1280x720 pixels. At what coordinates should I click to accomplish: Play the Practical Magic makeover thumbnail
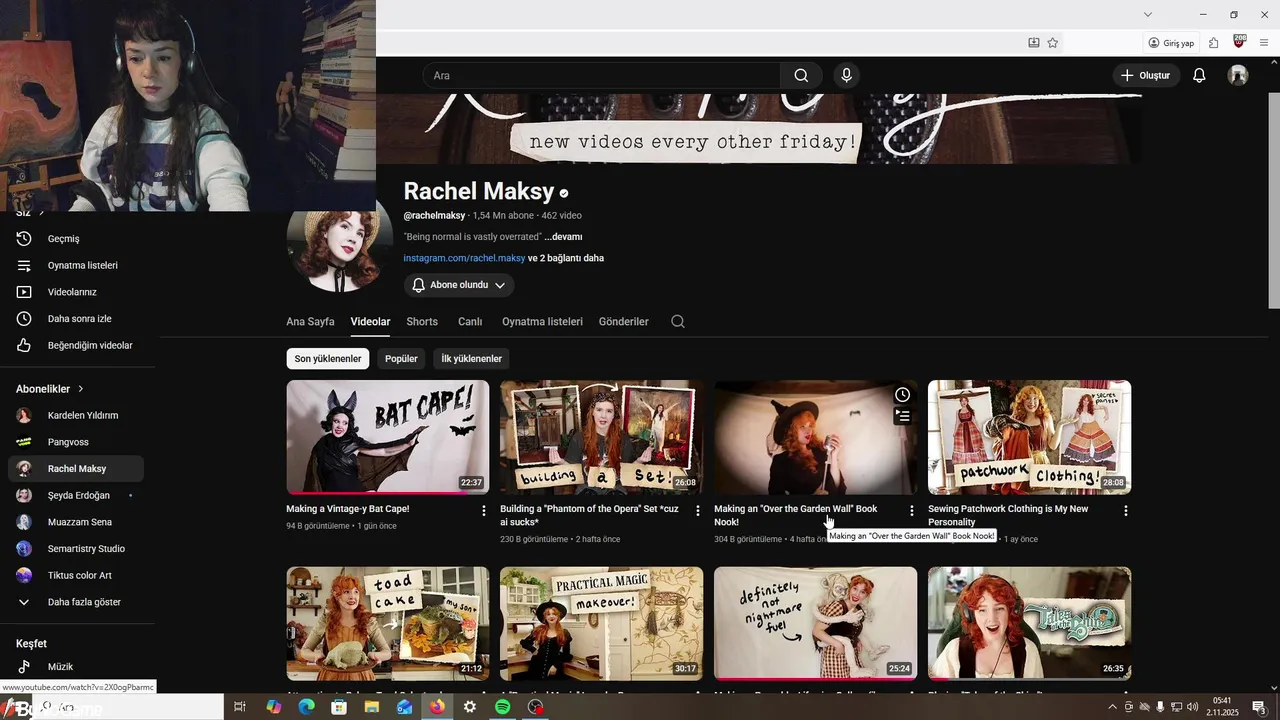coord(601,624)
